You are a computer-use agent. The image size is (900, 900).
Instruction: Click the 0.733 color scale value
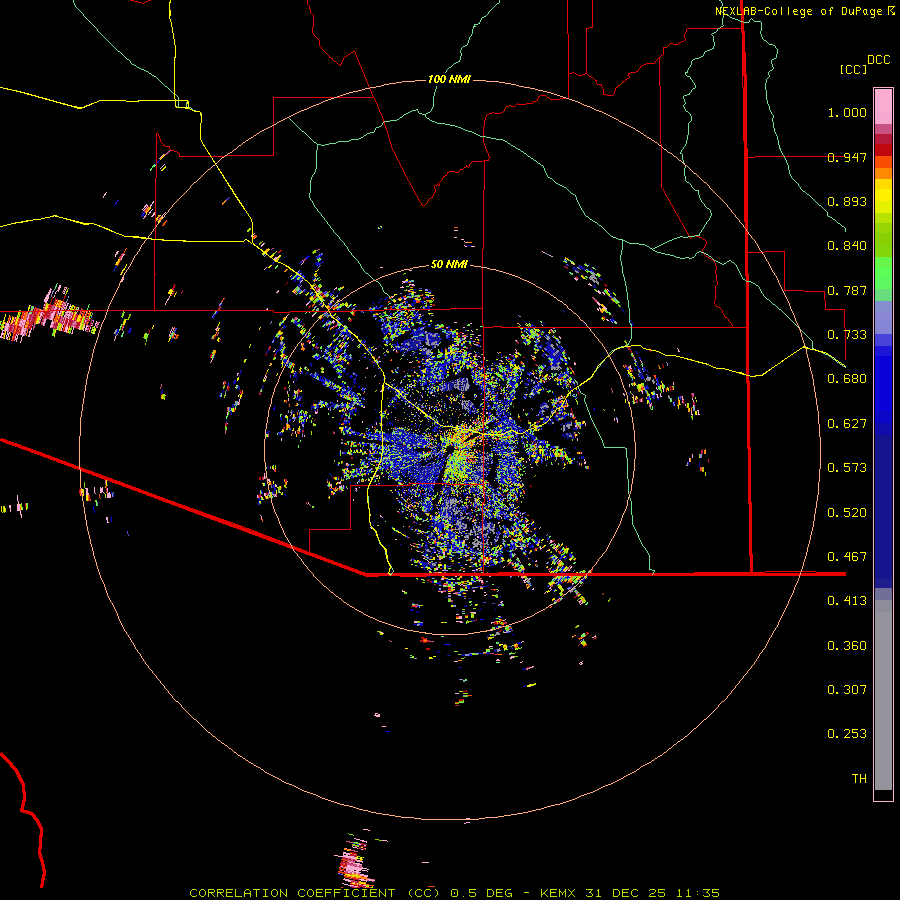847,335
